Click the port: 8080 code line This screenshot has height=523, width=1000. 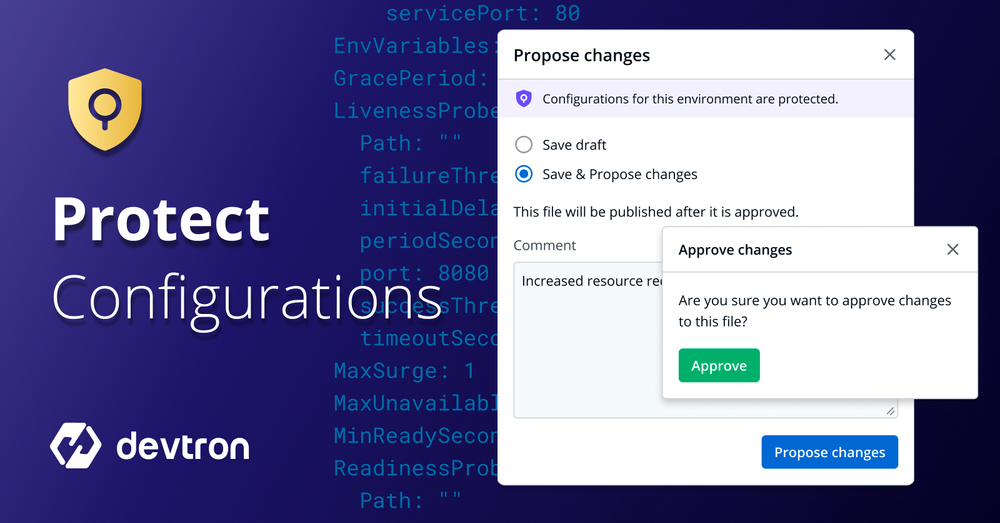tap(424, 273)
